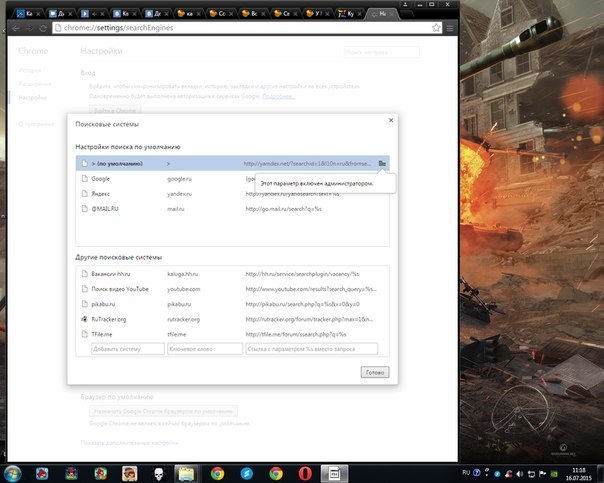Image resolution: width=604 pixels, height=483 pixels.
Task: Select the Google search engine name
Action: 101,179
